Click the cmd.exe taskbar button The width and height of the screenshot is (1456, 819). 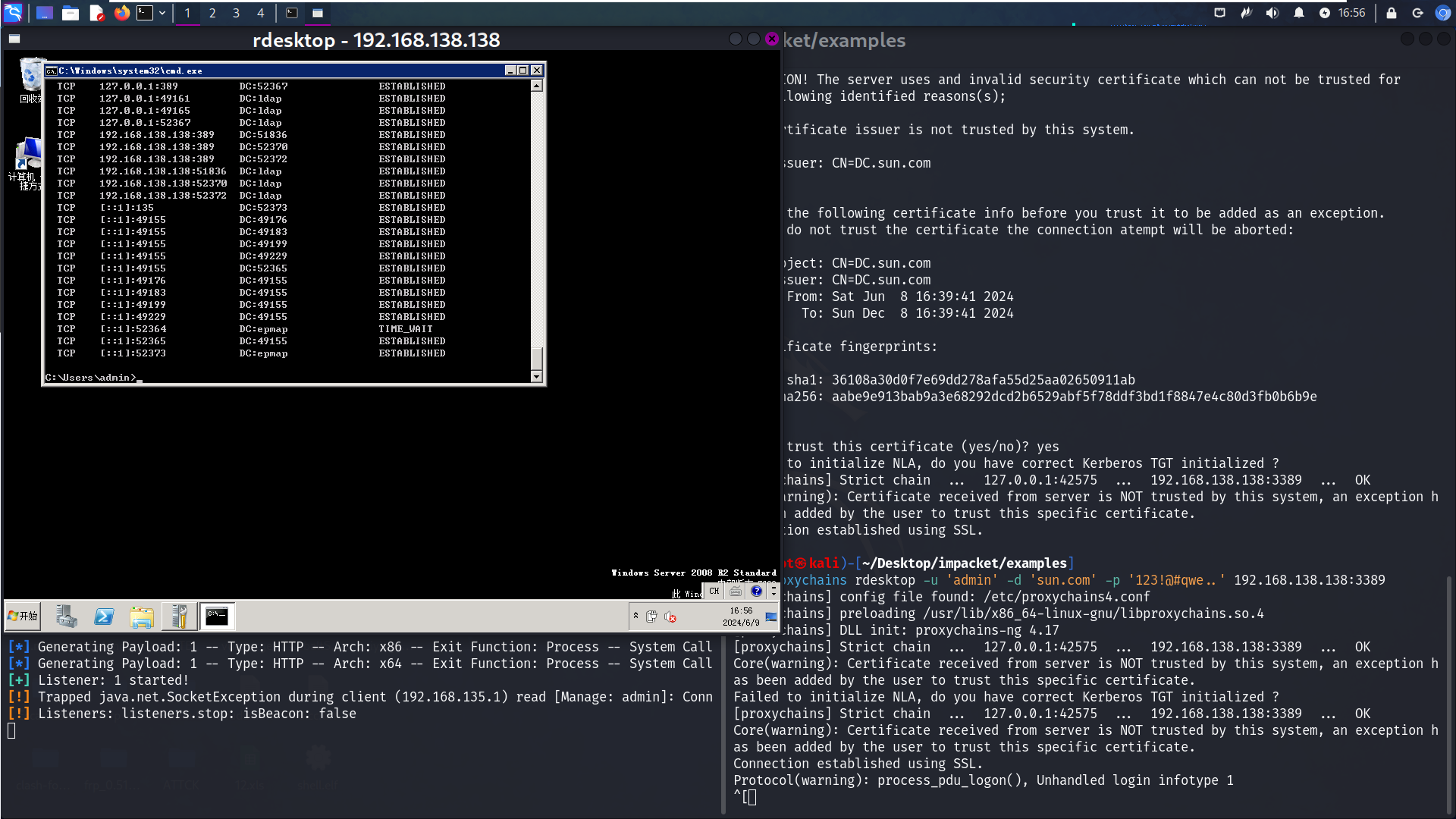coord(217,617)
